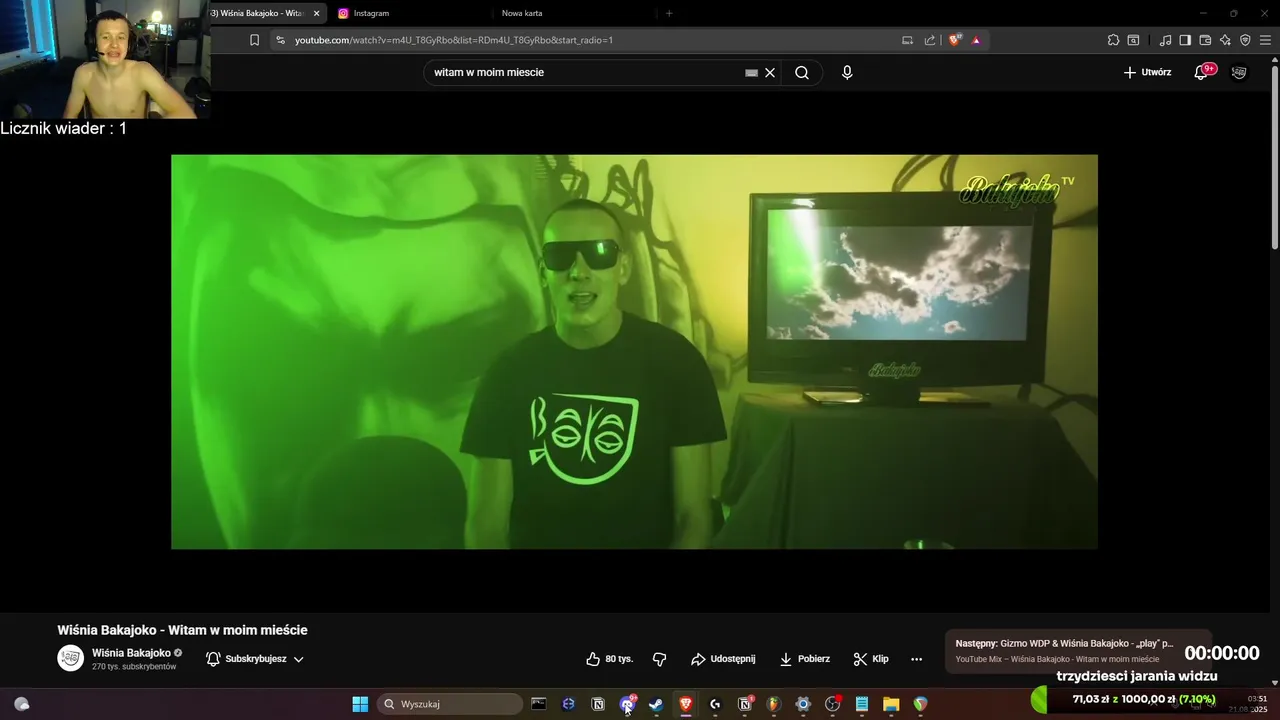Screen dimensions: 1280x720
Task: Click the Utwórz create button
Action: coord(1147,72)
